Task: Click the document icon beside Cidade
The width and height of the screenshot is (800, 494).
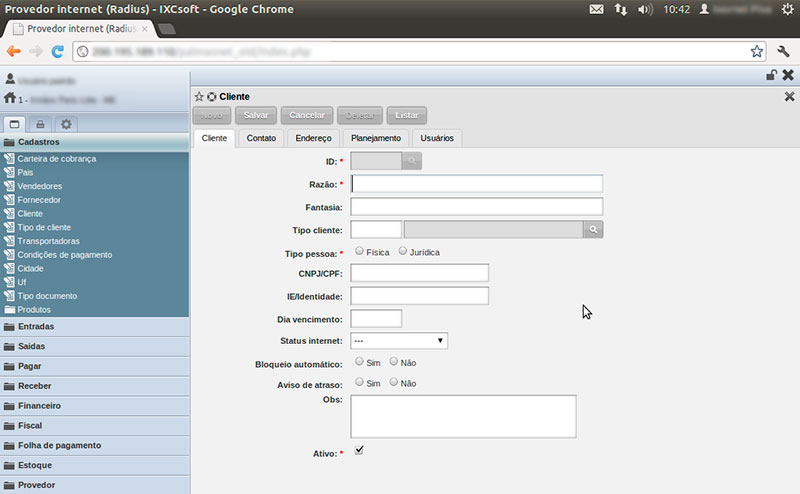Action: tap(9, 268)
